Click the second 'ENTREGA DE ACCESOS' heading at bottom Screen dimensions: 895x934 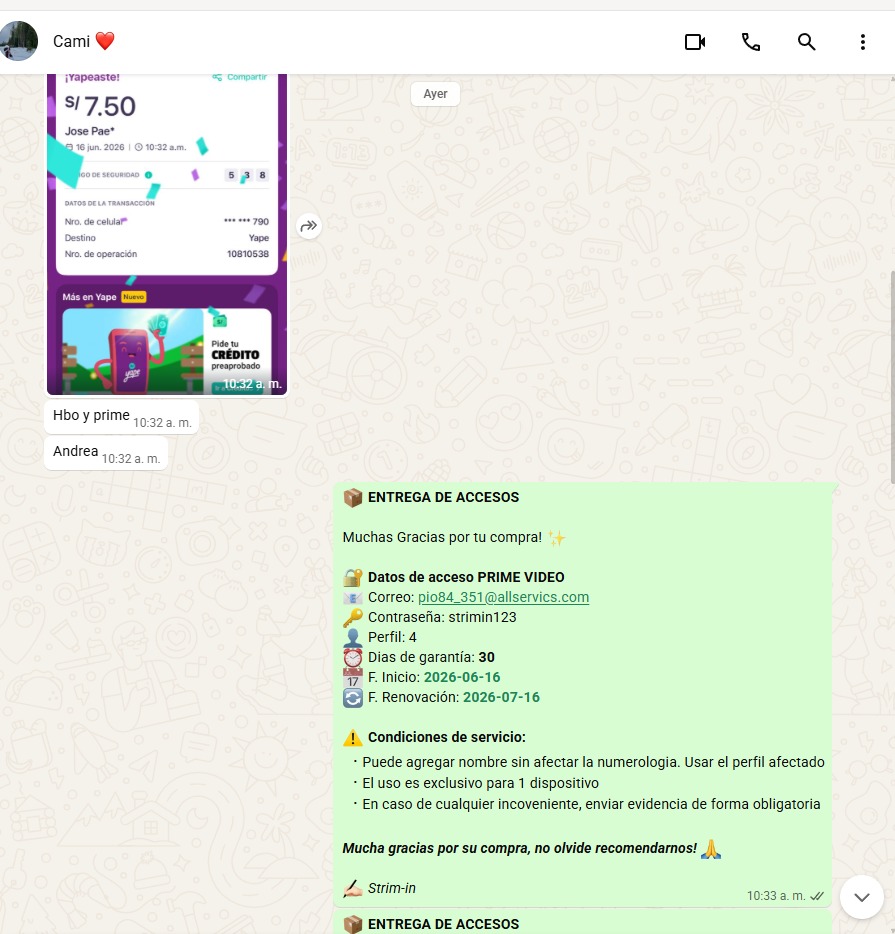[x=443, y=924]
